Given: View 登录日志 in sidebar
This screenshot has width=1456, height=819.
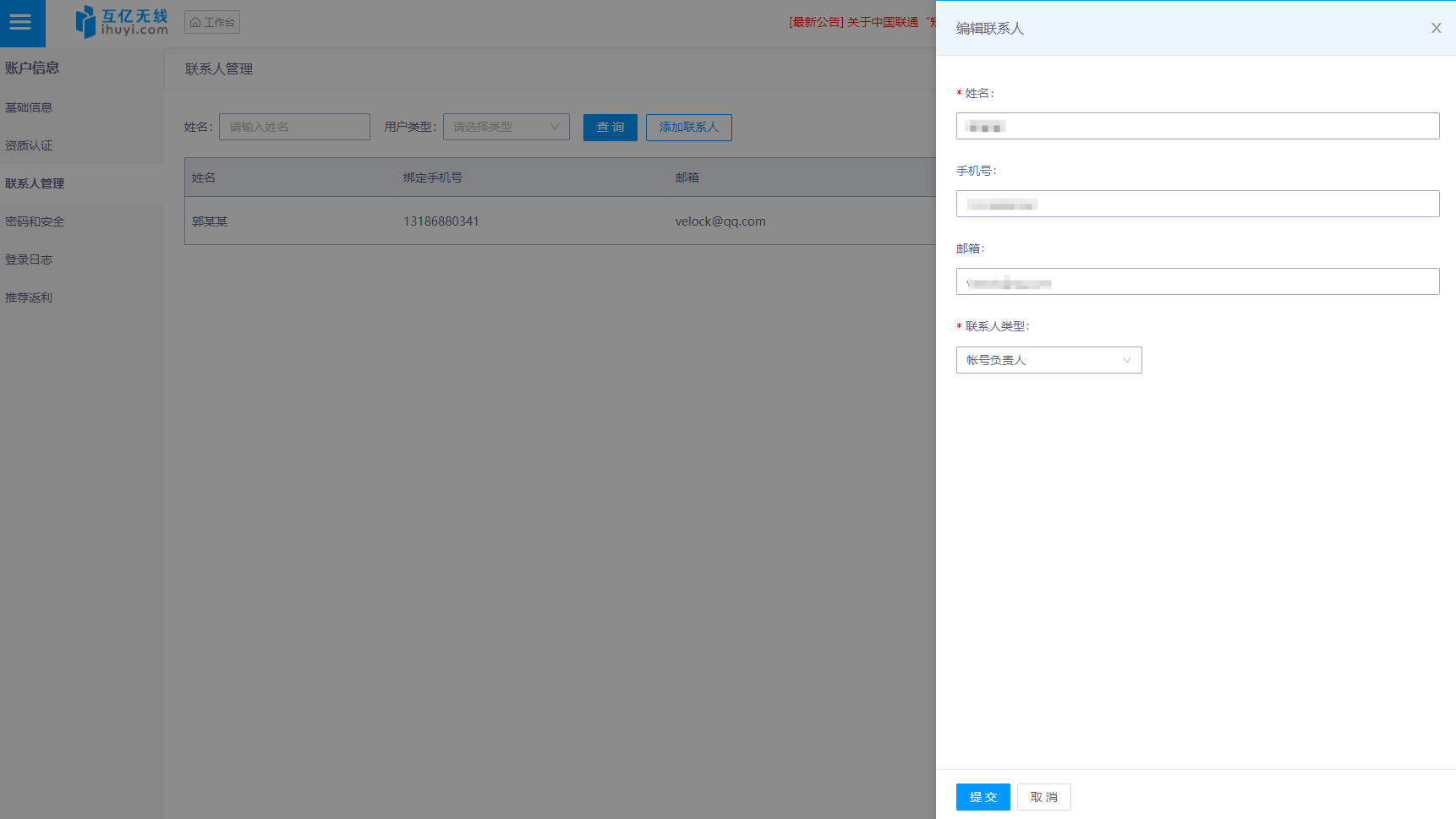Looking at the screenshot, I should [x=29, y=259].
